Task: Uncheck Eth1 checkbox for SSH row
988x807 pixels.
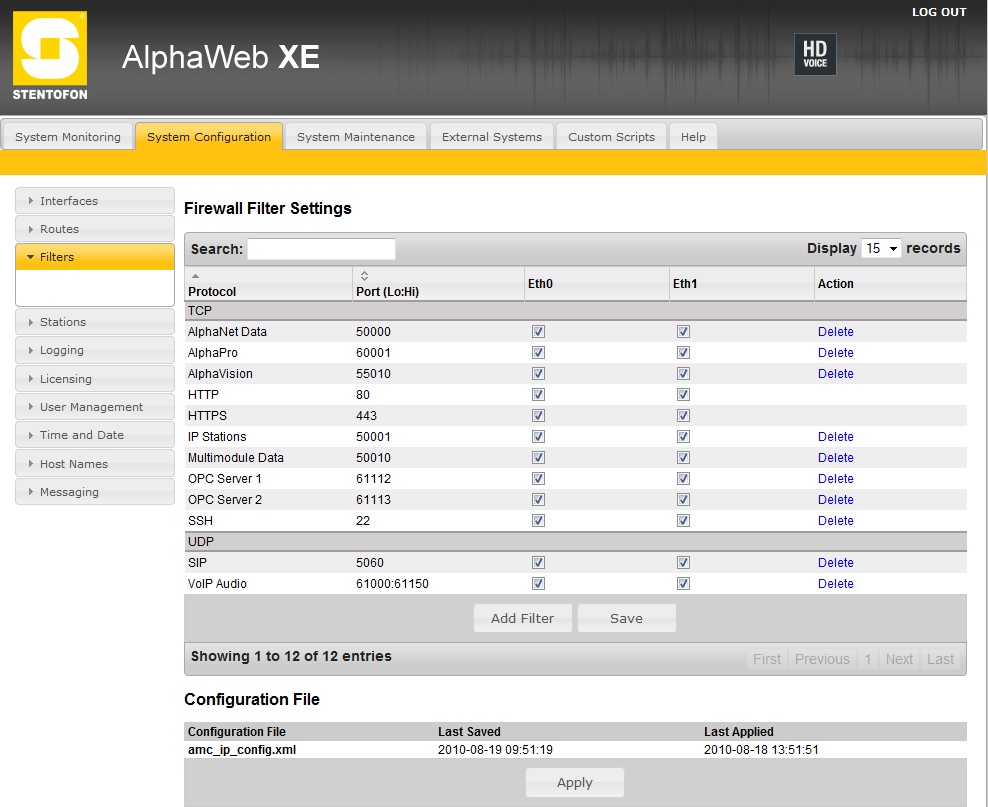Action: (684, 520)
